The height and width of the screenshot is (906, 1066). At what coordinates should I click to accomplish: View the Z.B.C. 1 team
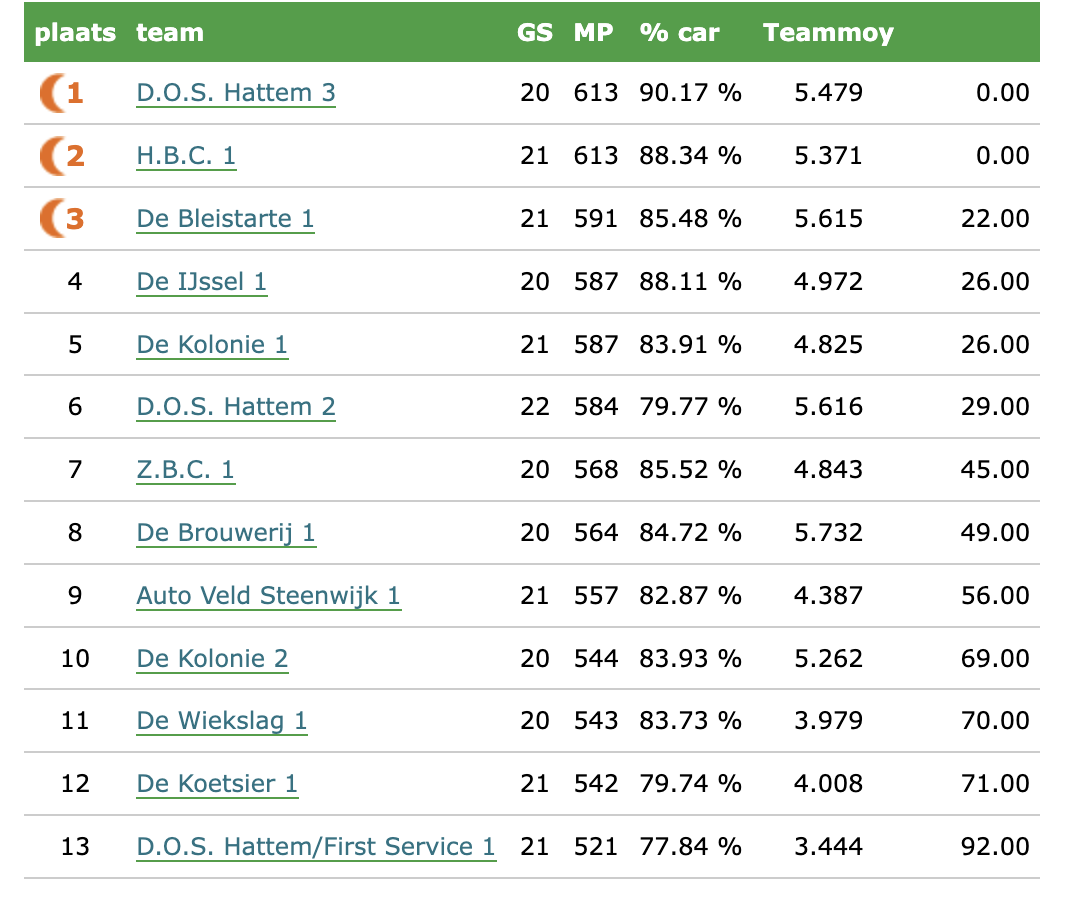[185, 470]
